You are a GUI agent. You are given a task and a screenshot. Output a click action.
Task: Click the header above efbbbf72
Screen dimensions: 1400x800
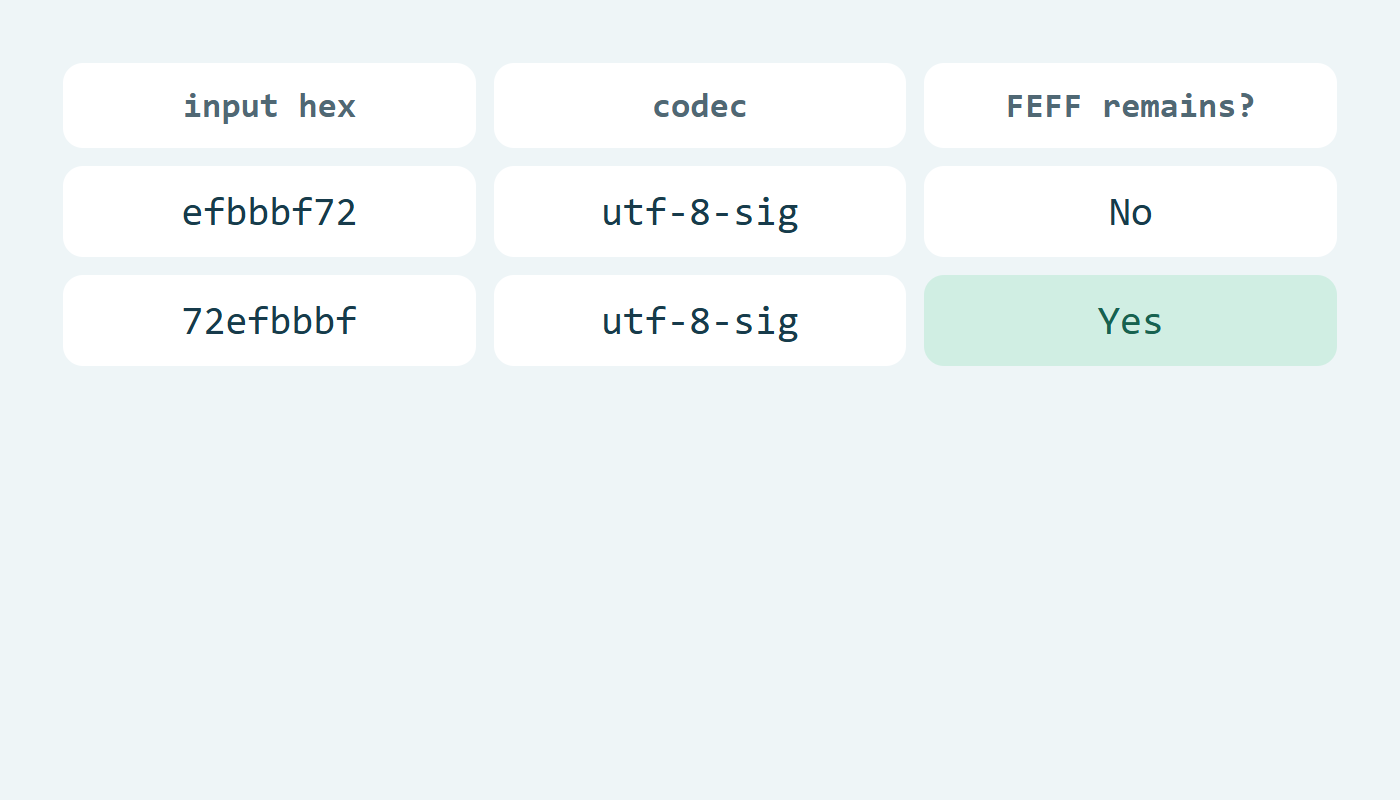(269, 106)
